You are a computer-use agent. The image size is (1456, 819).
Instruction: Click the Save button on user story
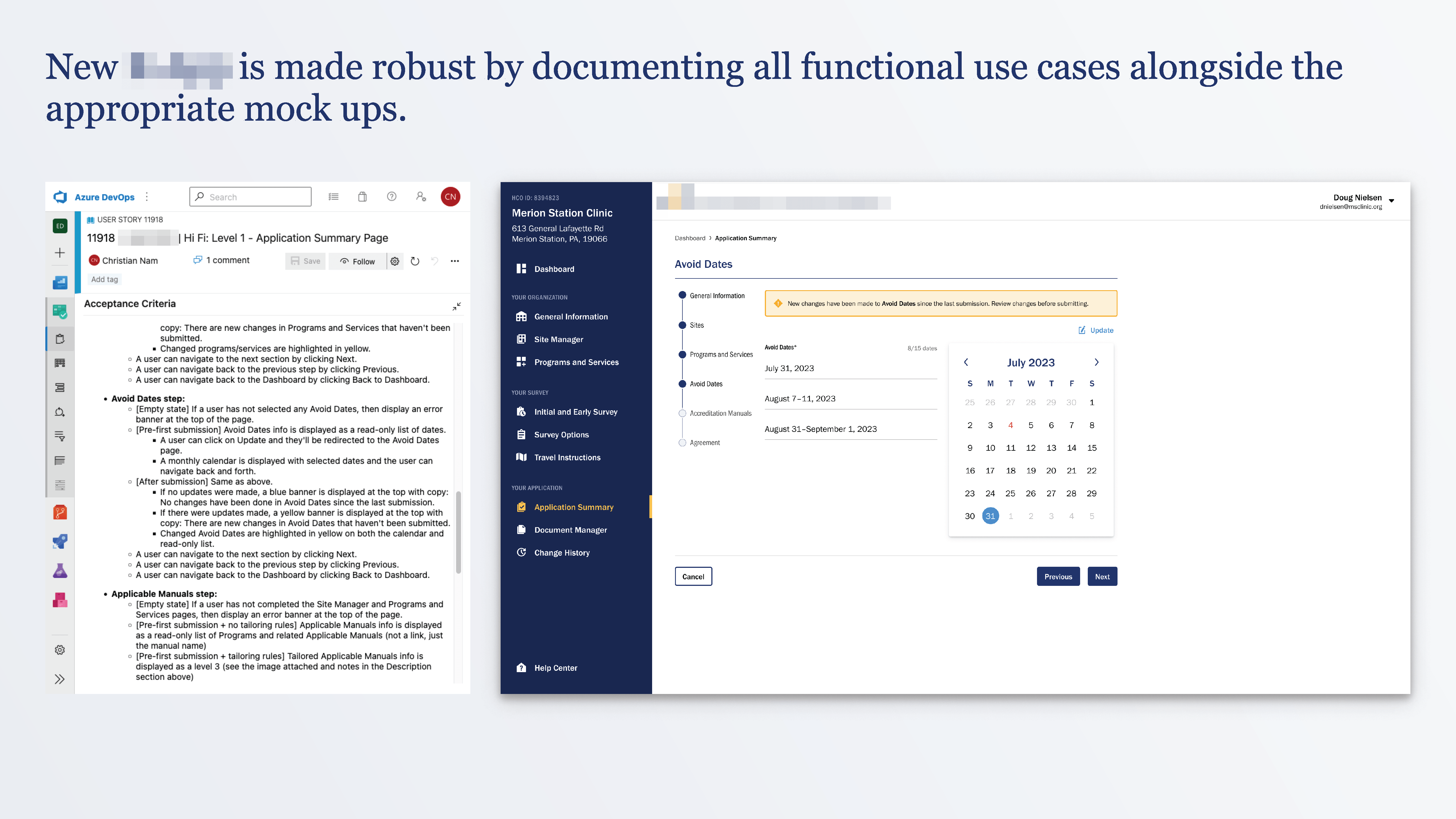[x=305, y=261]
